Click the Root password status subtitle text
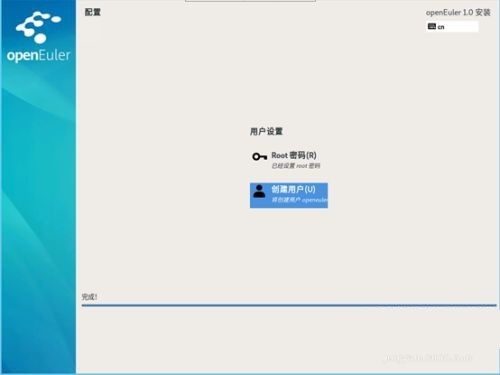The image size is (500, 375). pos(296,166)
